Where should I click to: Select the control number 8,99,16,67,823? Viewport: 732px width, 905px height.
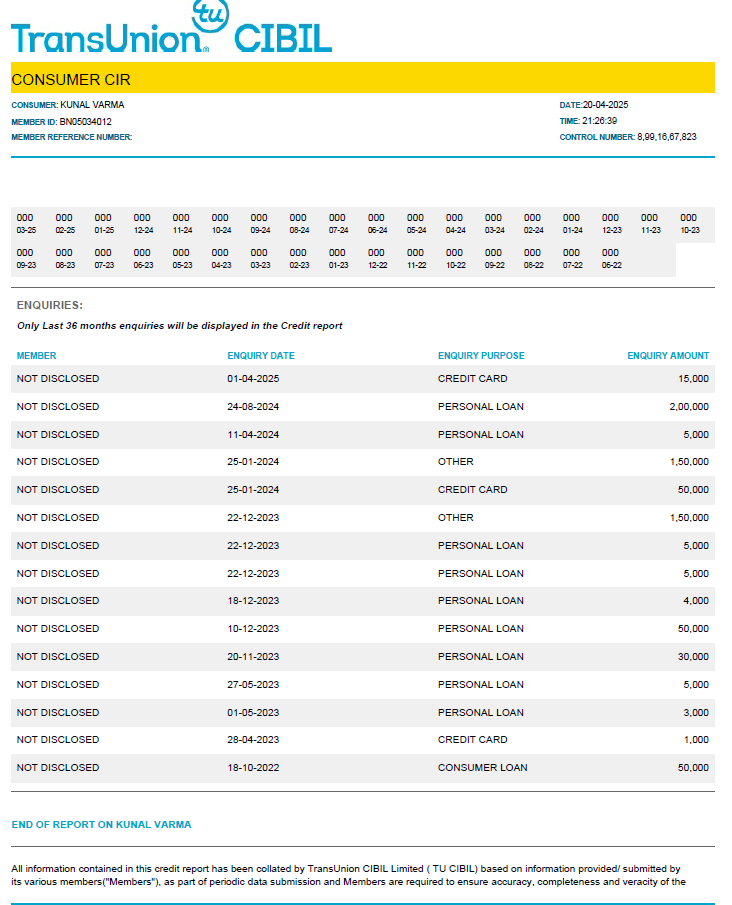coord(667,137)
